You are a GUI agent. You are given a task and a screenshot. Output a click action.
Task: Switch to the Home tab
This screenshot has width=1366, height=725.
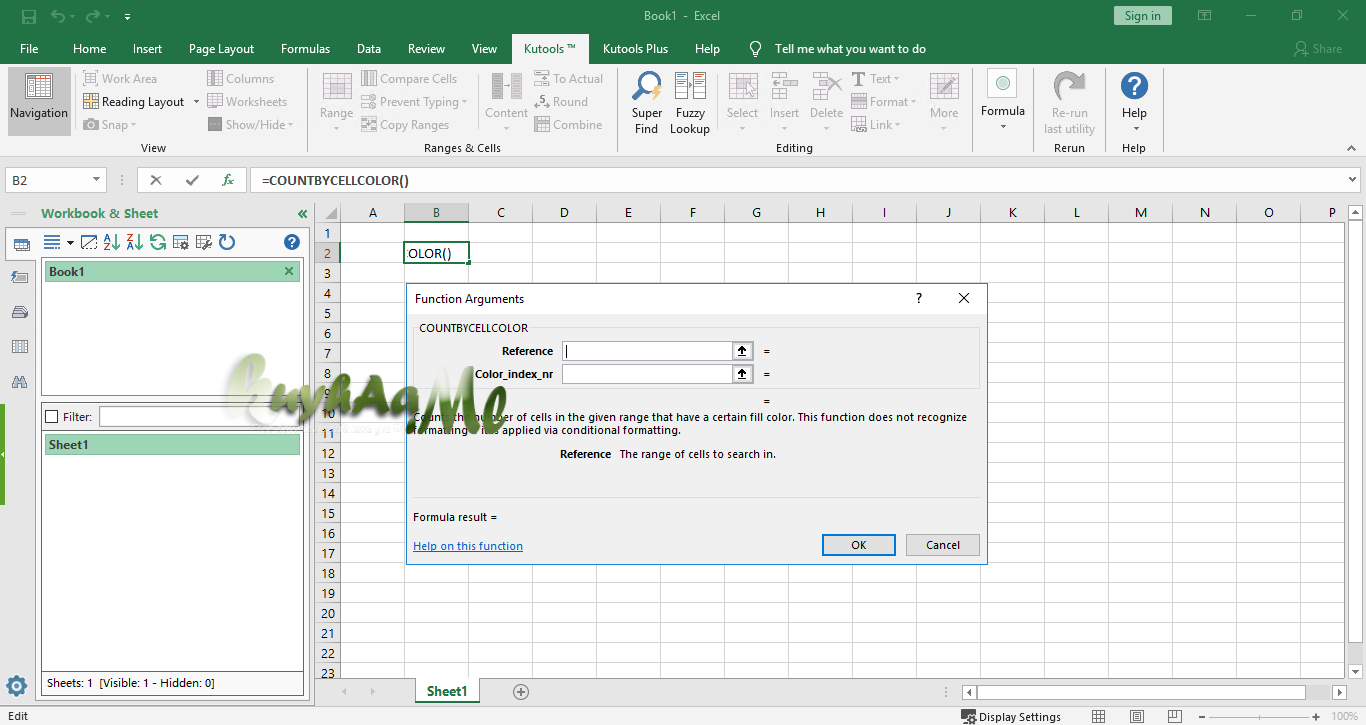click(89, 49)
